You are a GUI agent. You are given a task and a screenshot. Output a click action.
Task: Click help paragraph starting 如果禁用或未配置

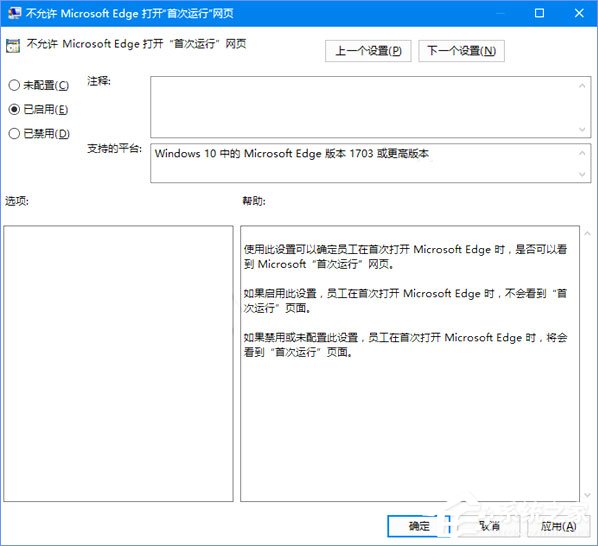pos(405,345)
